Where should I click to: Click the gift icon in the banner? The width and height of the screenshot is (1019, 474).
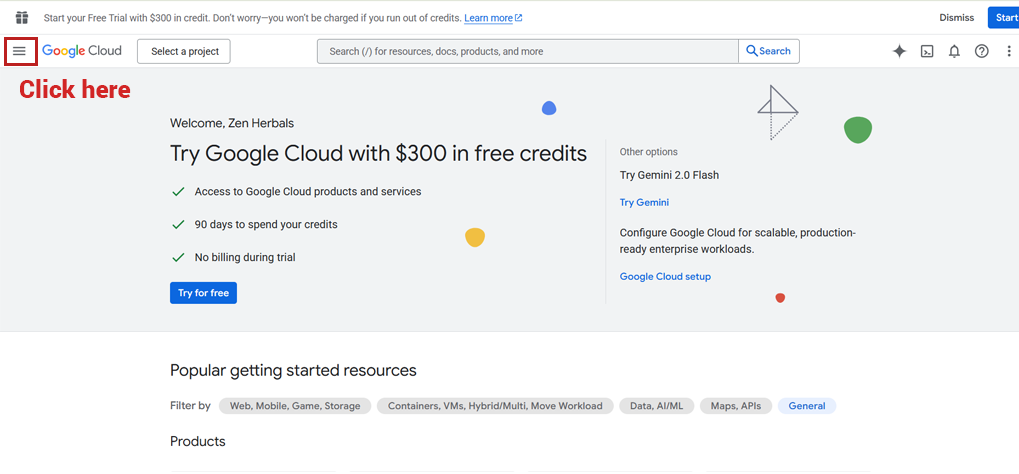point(22,18)
